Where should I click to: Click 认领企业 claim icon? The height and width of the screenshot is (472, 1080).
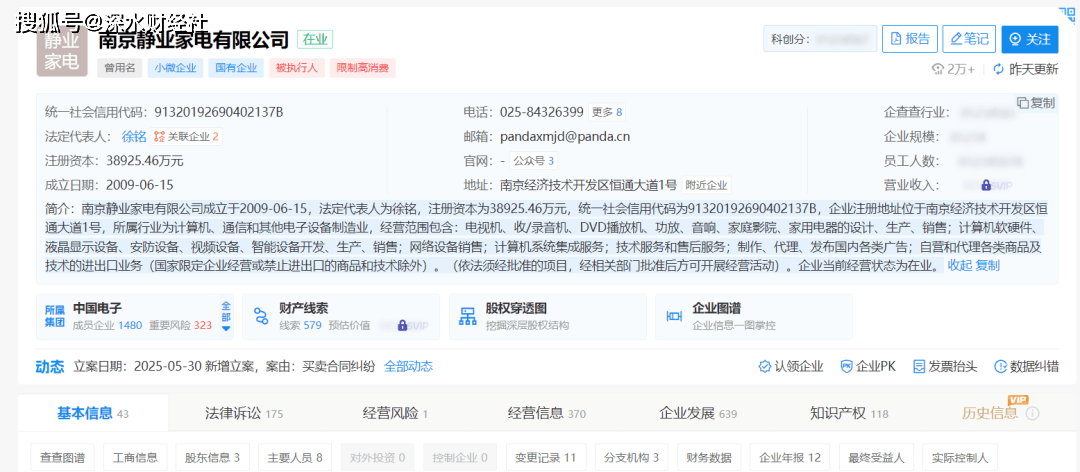[764, 367]
